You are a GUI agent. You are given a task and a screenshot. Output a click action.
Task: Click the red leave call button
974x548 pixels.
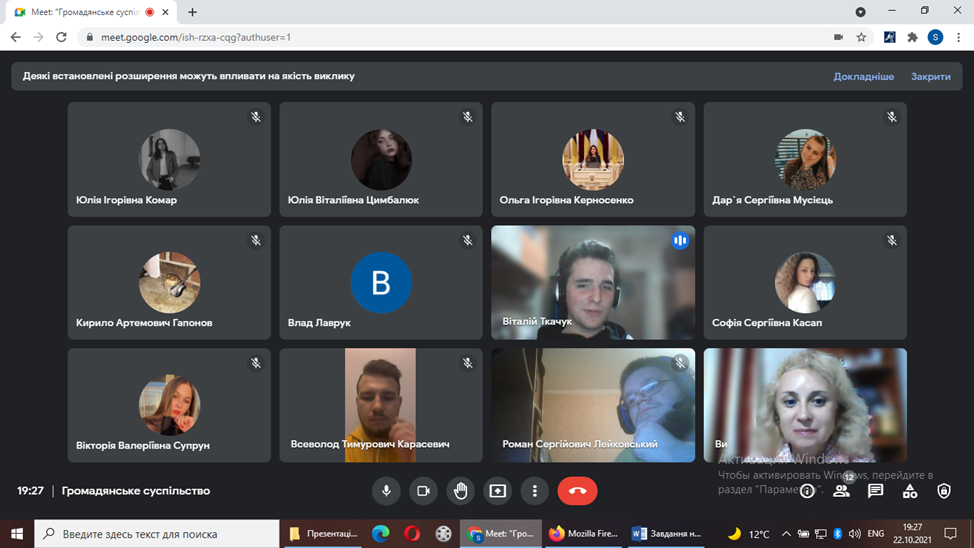pos(577,491)
